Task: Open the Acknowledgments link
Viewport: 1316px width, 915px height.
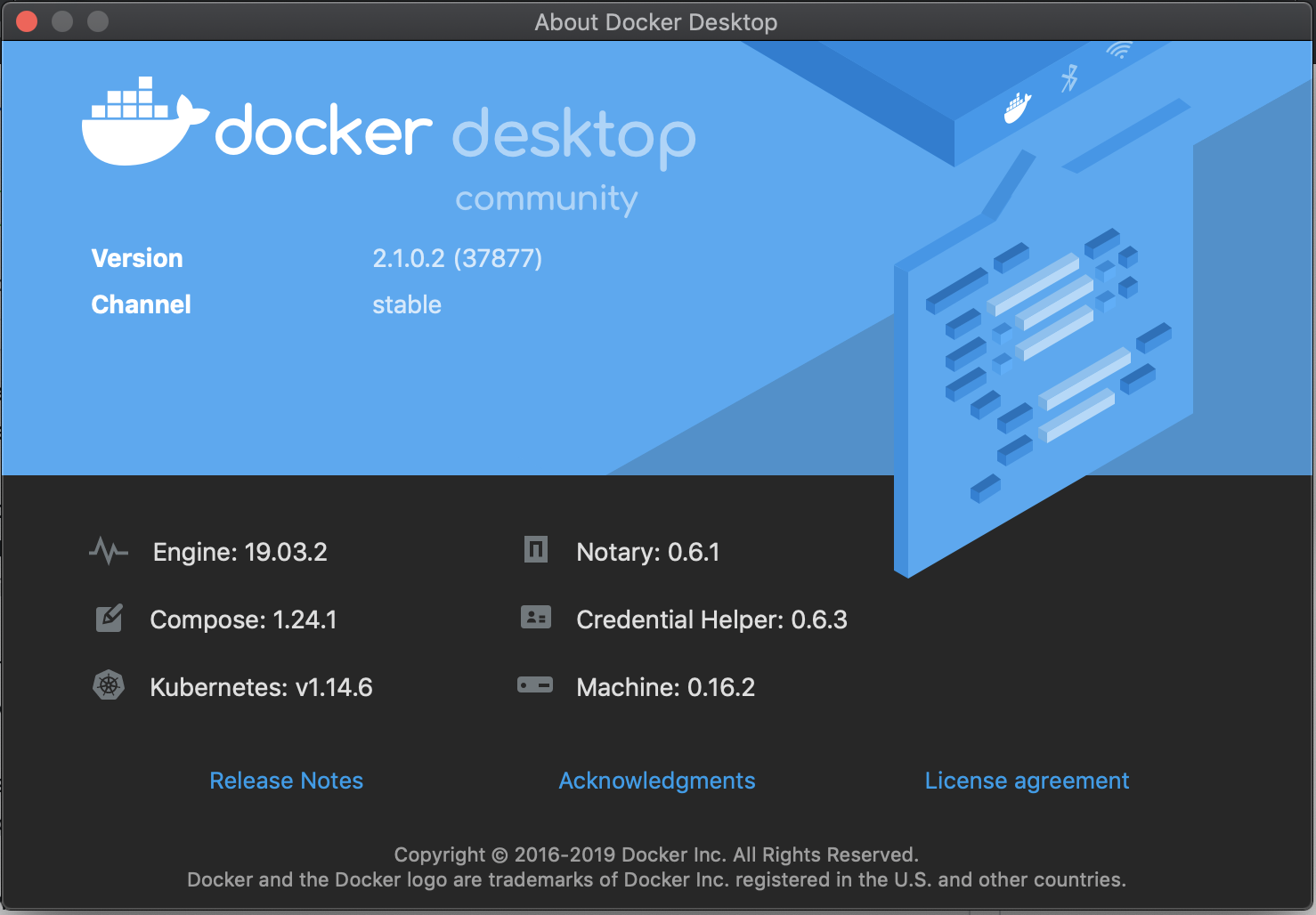Action: click(656, 781)
